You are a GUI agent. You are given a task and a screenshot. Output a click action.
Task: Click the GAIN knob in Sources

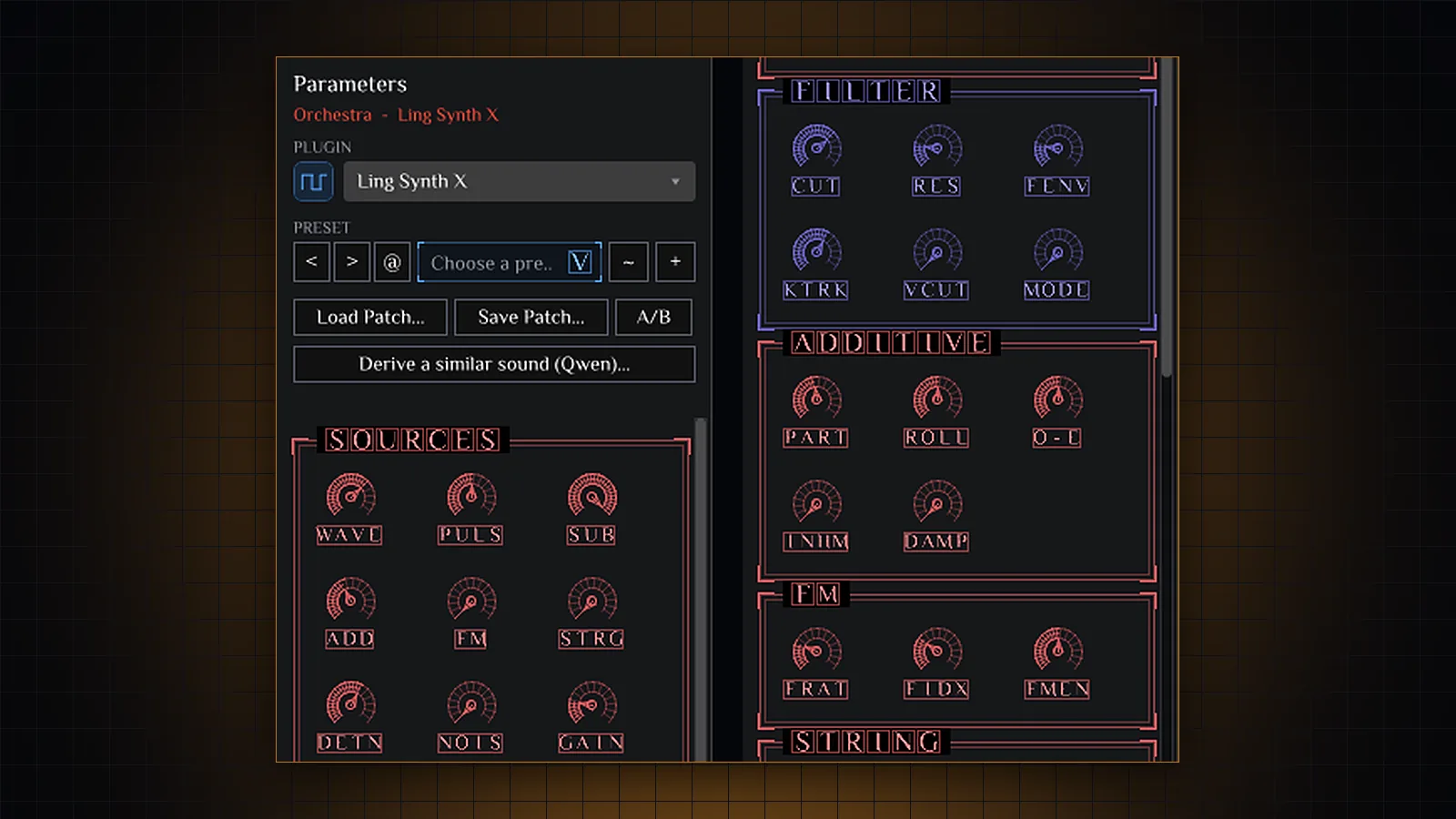click(x=592, y=703)
